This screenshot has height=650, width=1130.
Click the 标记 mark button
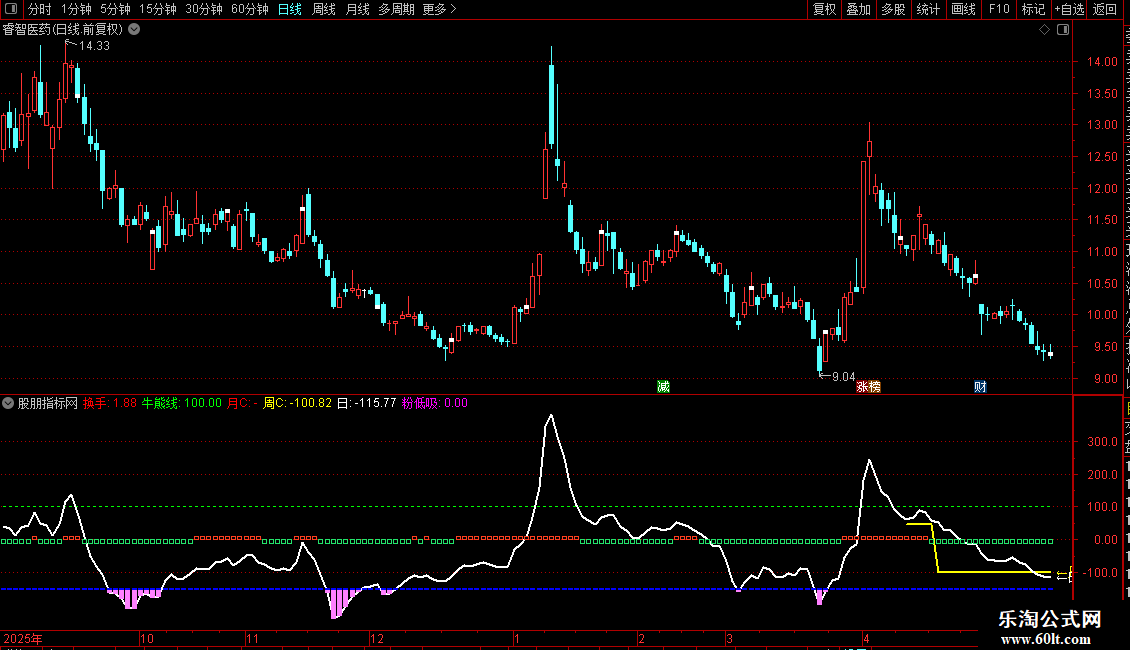point(1033,9)
